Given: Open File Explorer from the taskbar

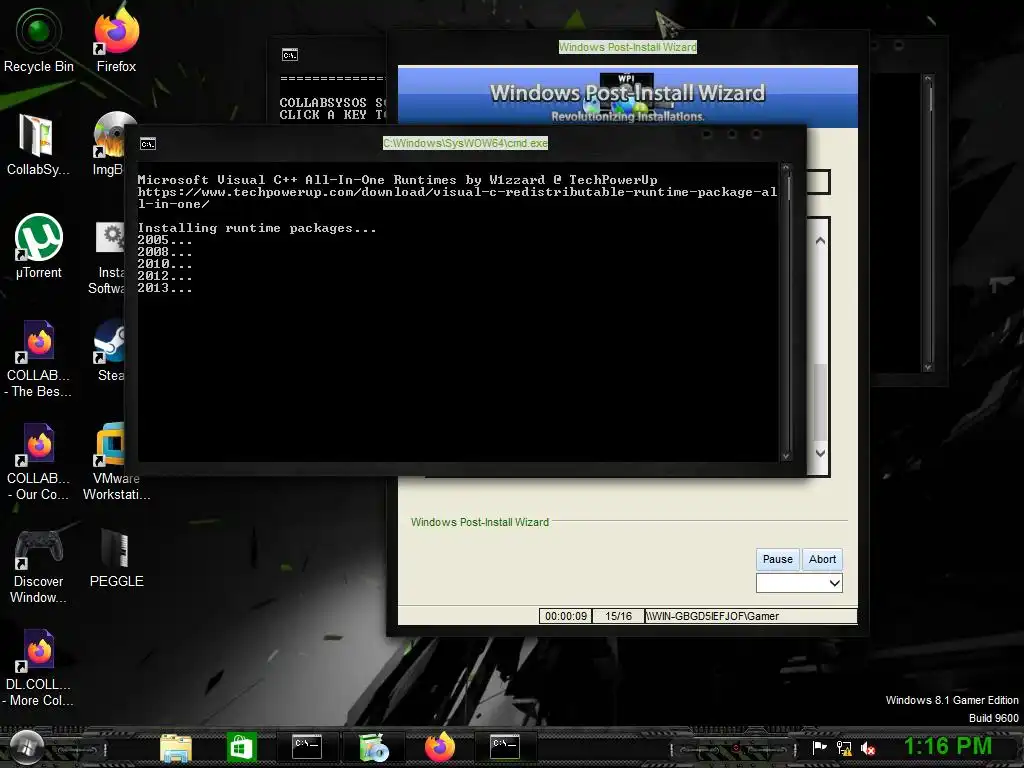Looking at the screenshot, I should click(x=176, y=748).
